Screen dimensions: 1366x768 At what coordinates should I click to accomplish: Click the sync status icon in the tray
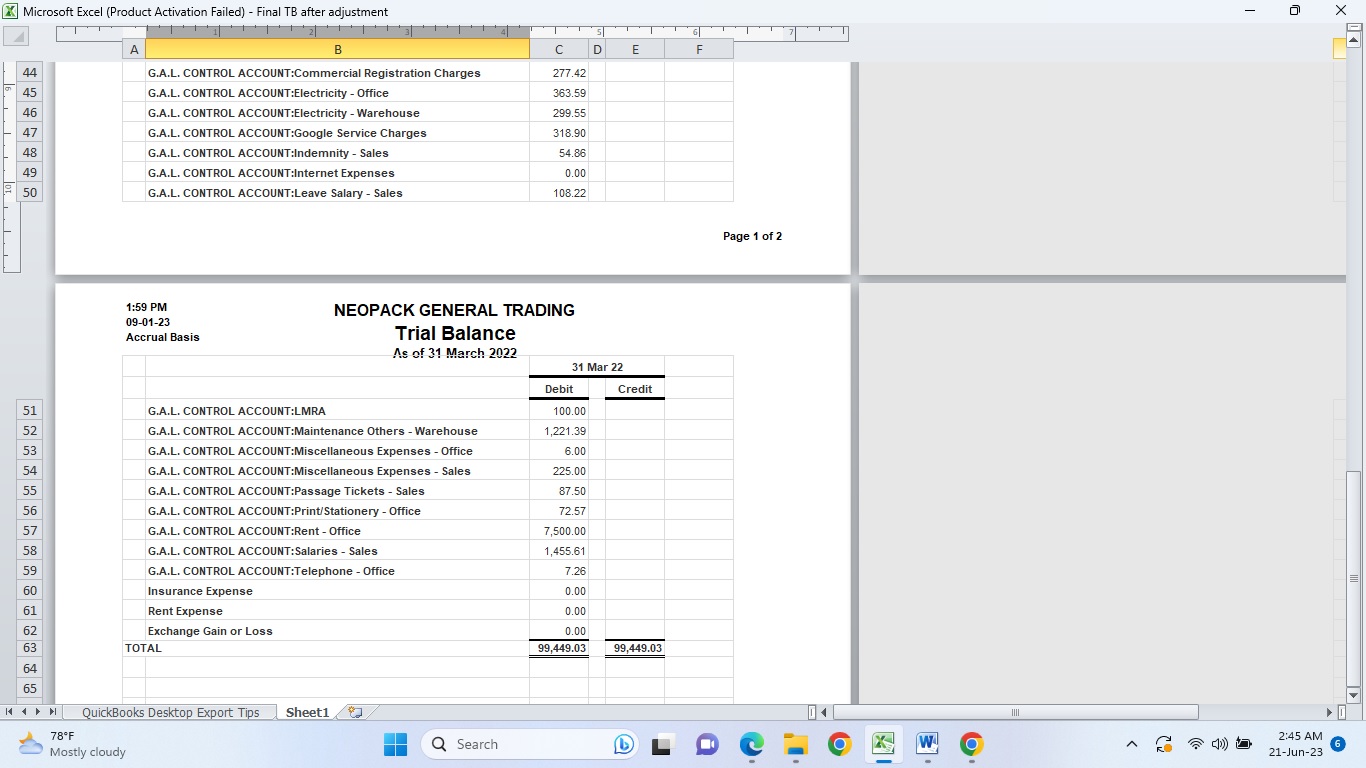point(1163,744)
